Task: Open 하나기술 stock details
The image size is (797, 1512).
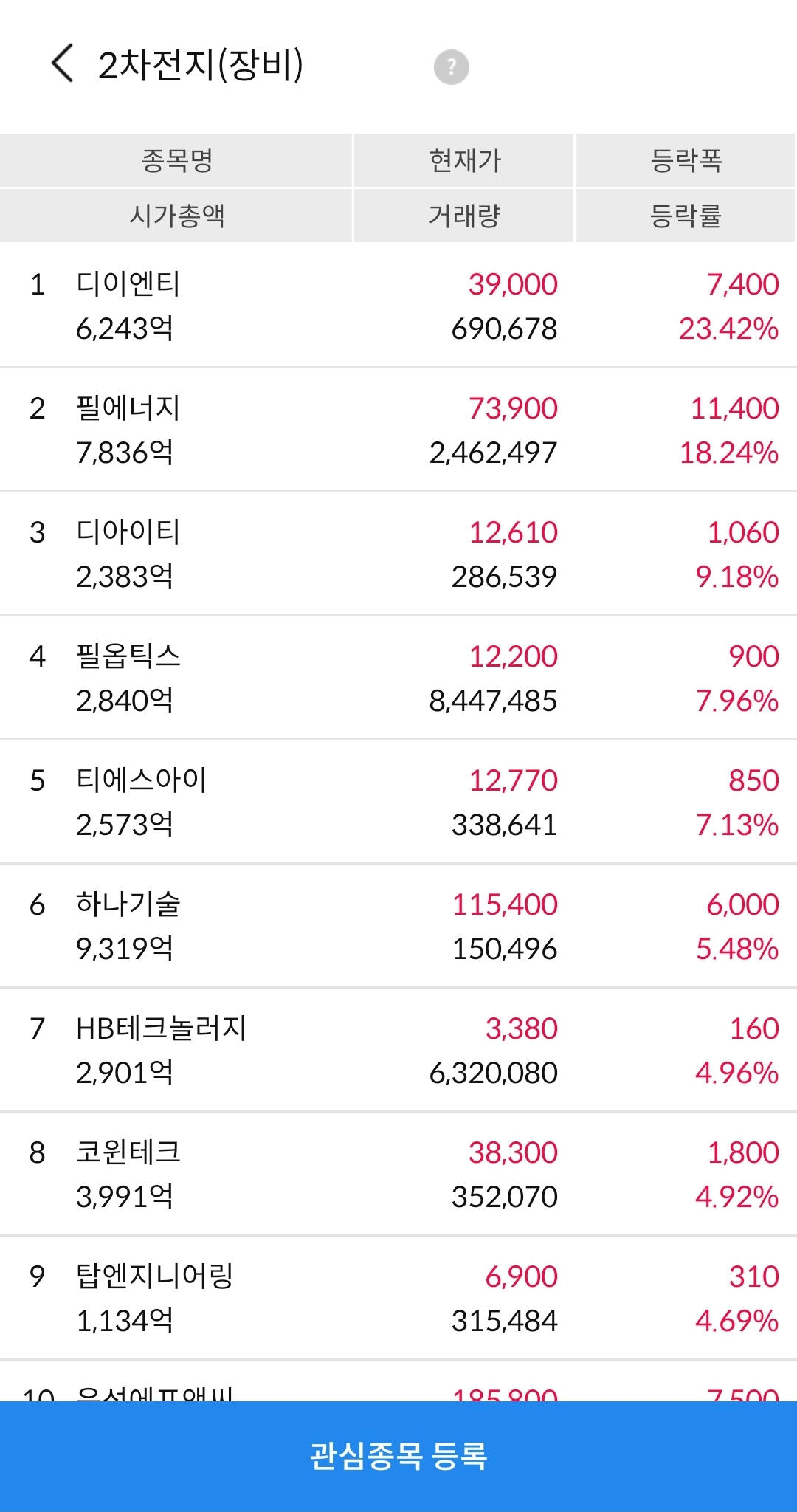Action: [x=128, y=904]
